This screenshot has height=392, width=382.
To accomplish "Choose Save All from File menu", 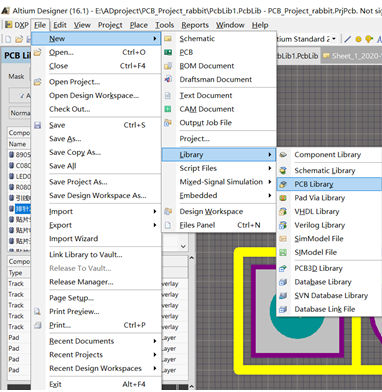I will pos(63,166).
